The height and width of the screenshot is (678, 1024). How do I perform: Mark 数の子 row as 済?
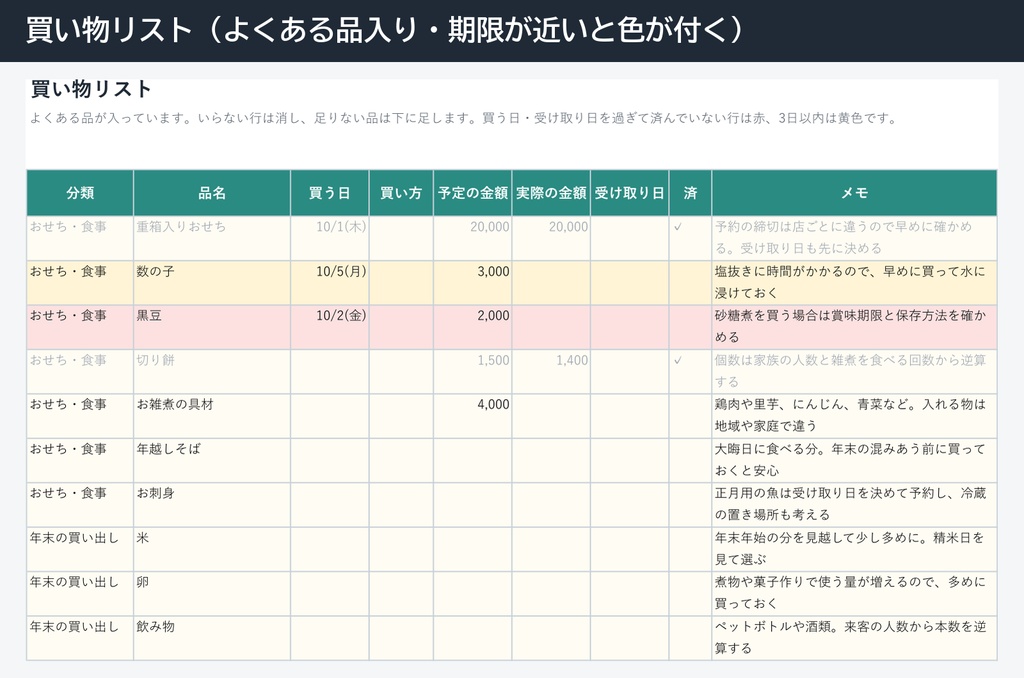pos(690,283)
